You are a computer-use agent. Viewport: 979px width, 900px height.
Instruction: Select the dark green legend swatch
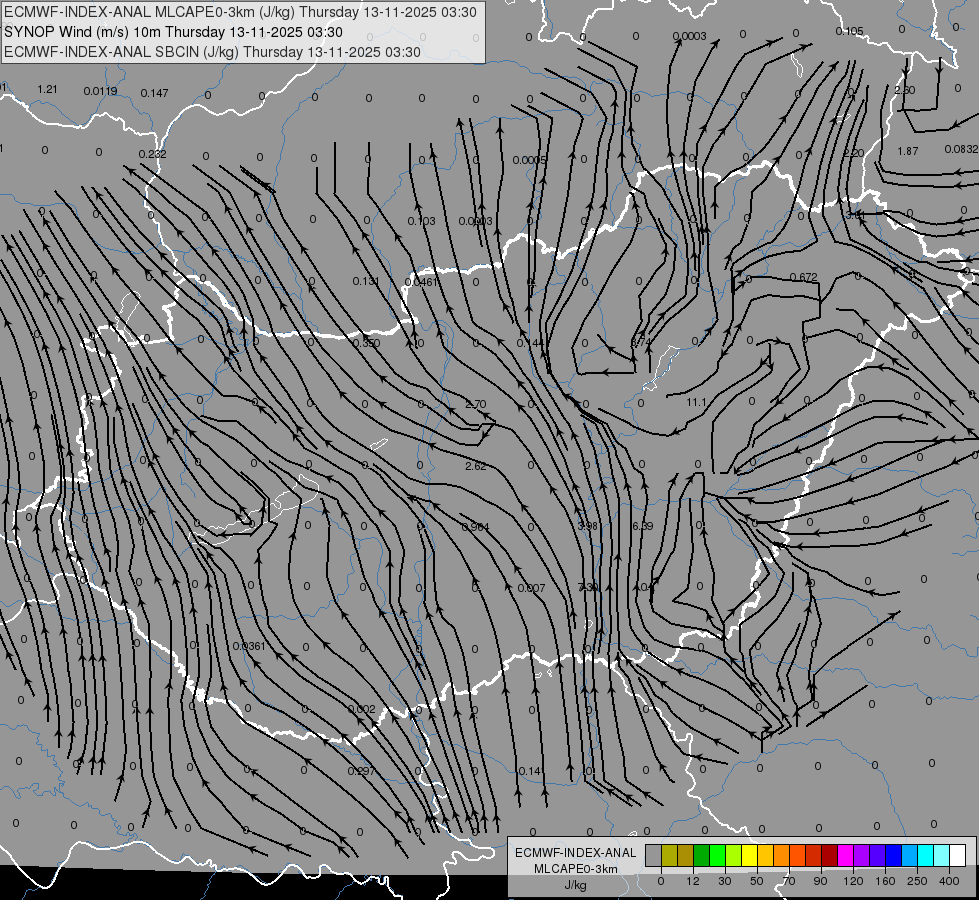click(x=702, y=855)
